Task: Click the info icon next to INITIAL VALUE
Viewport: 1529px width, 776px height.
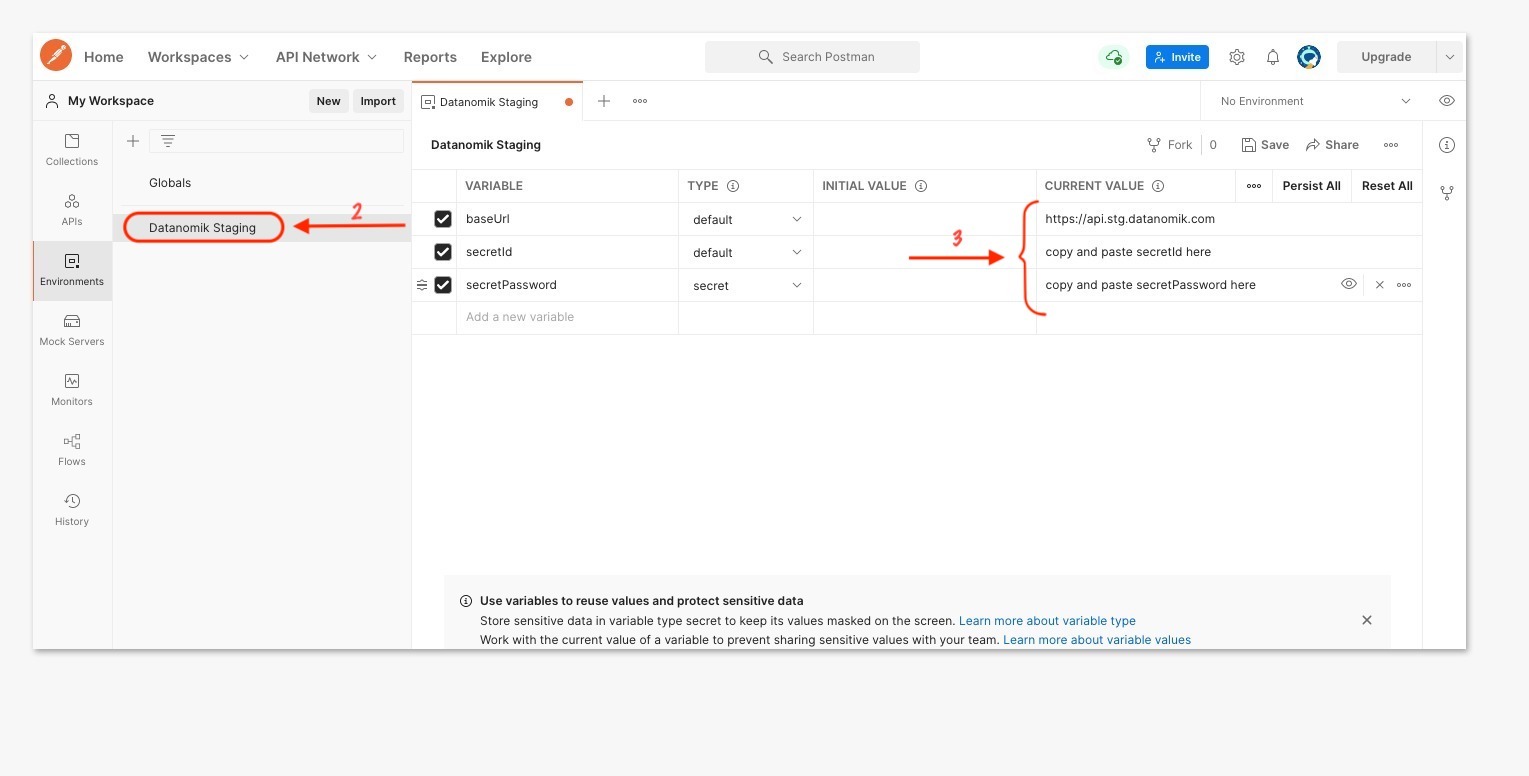Action: point(921,186)
